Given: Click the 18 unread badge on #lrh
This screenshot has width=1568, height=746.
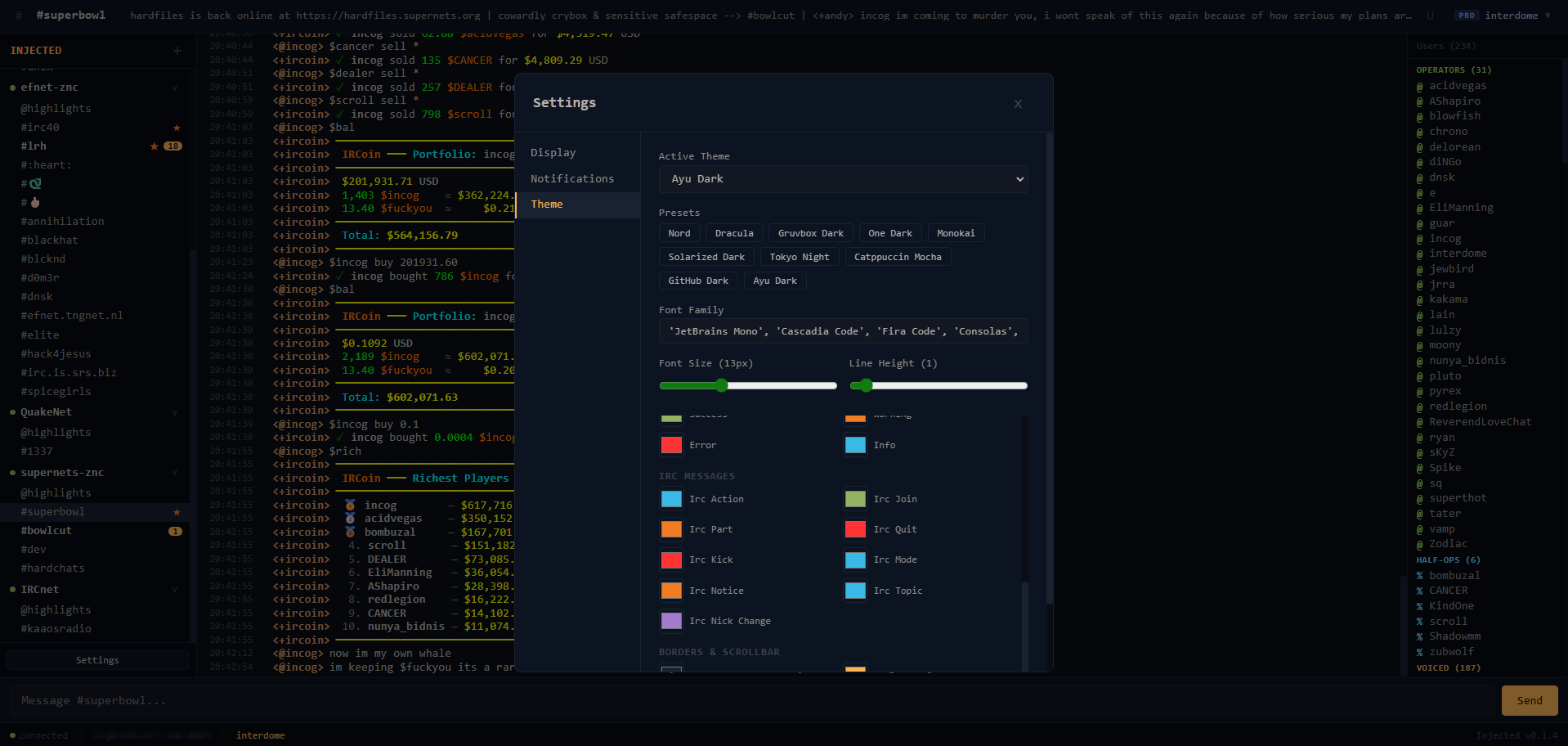Looking at the screenshot, I should tap(172, 146).
